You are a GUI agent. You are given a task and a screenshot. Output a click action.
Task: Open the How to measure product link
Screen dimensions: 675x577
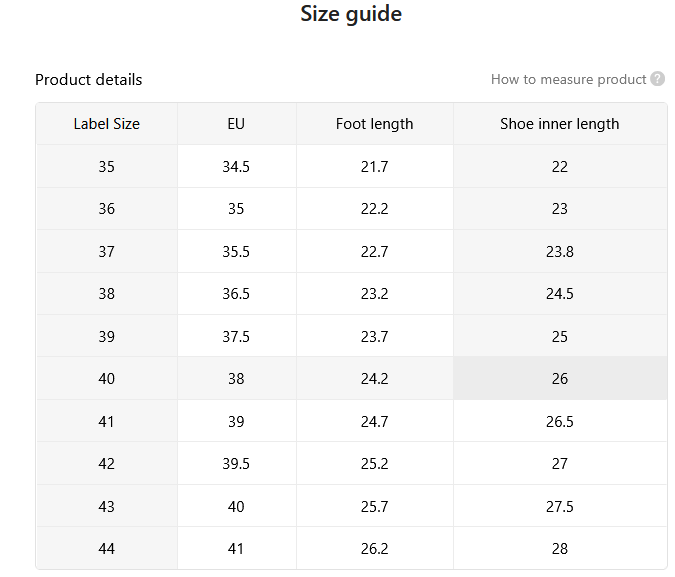click(x=568, y=79)
